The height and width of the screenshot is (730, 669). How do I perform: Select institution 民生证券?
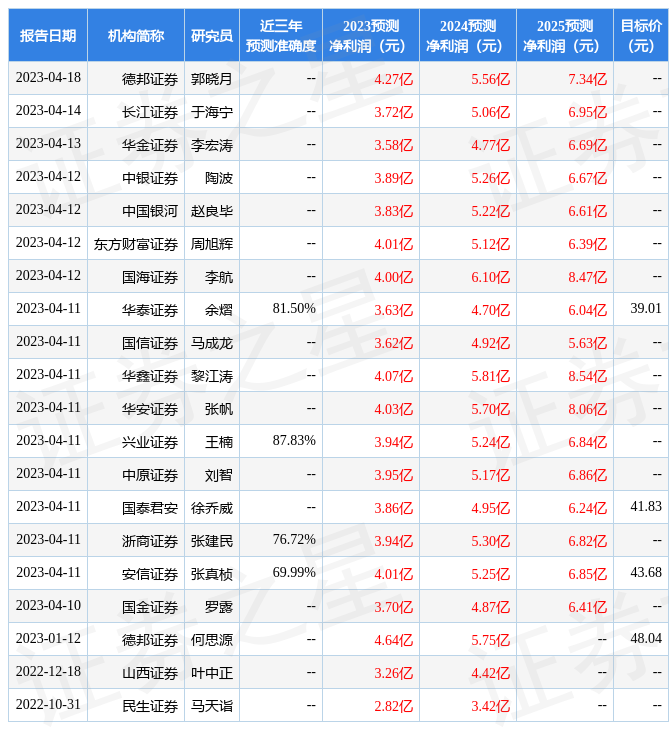click(x=150, y=707)
